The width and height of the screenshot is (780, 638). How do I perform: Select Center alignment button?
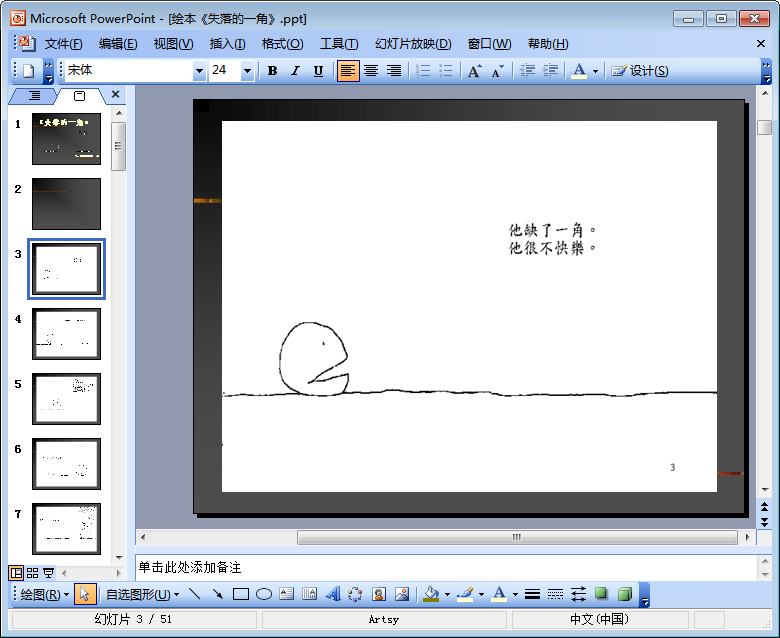pos(371,71)
